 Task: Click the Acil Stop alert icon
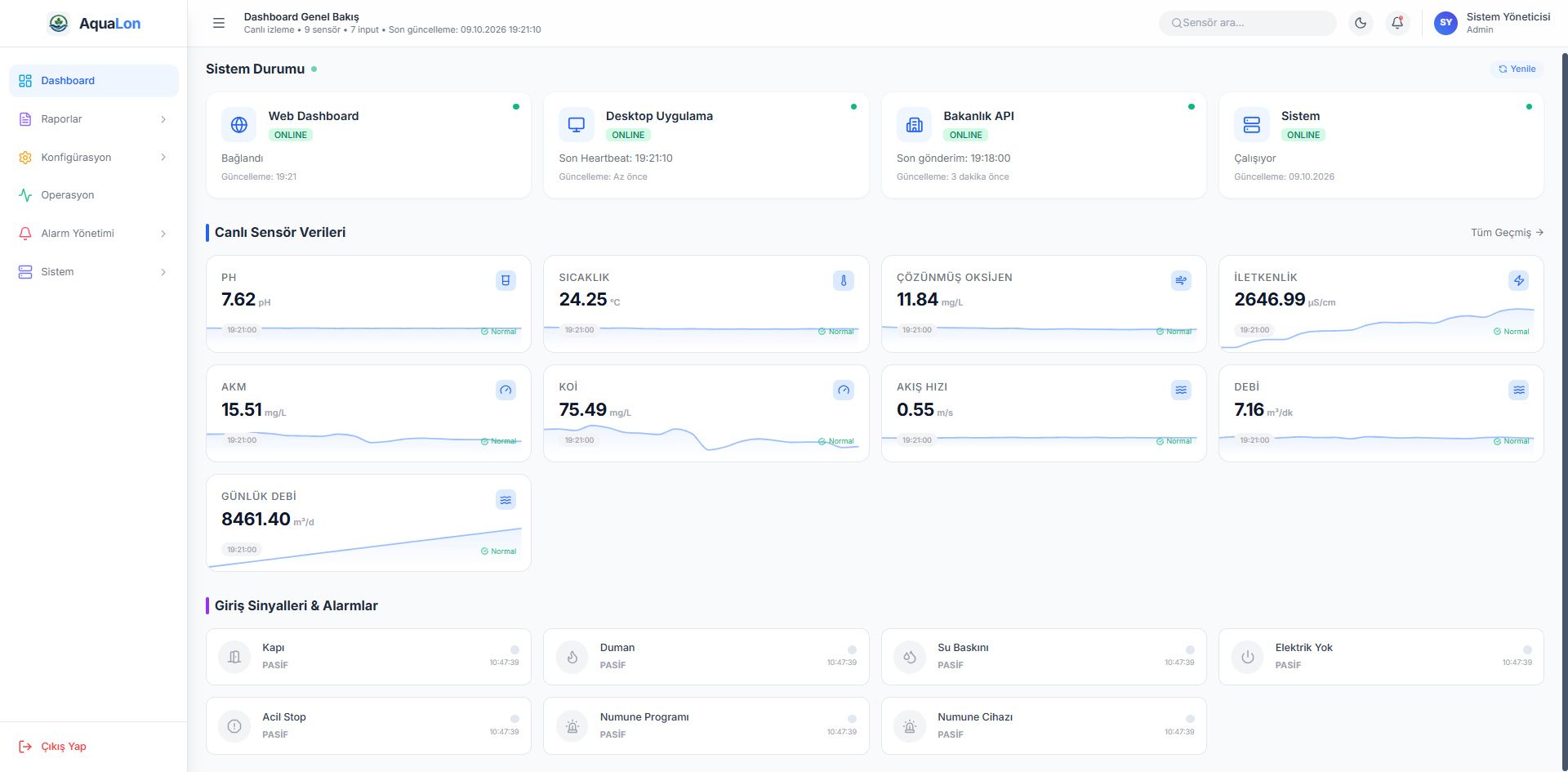click(x=234, y=726)
